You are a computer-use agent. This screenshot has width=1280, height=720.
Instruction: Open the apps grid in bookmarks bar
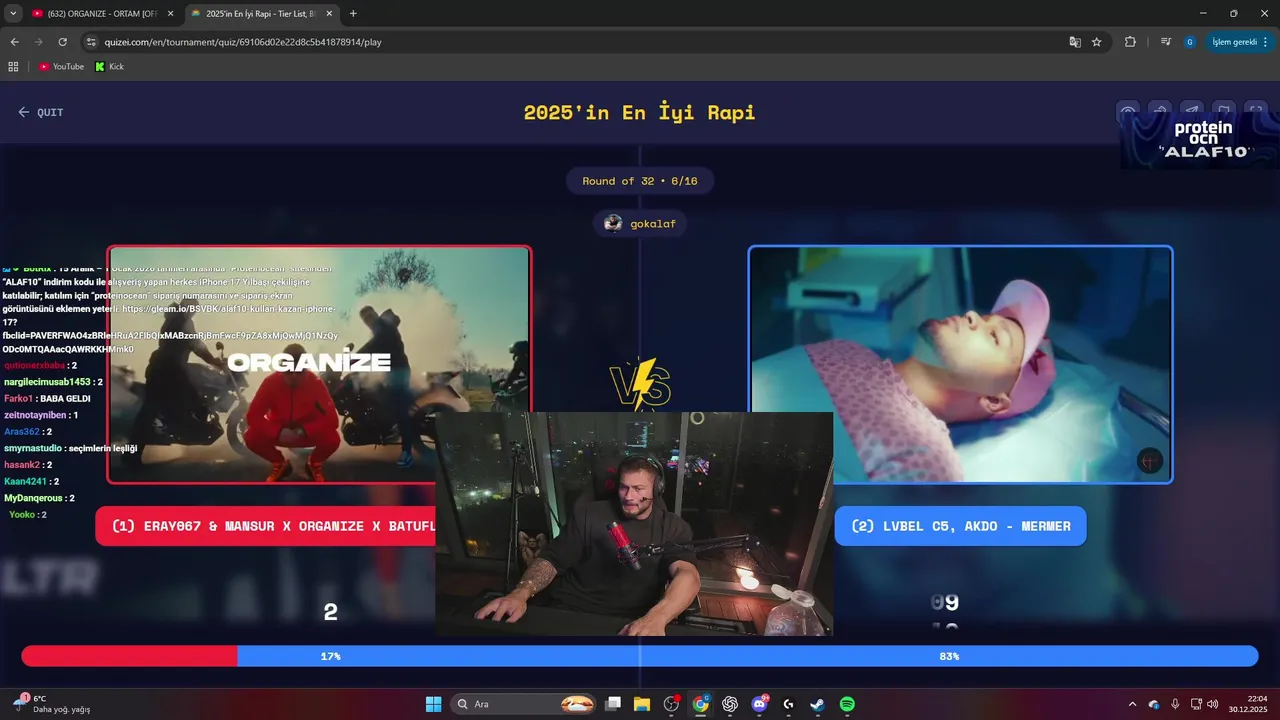coord(13,66)
